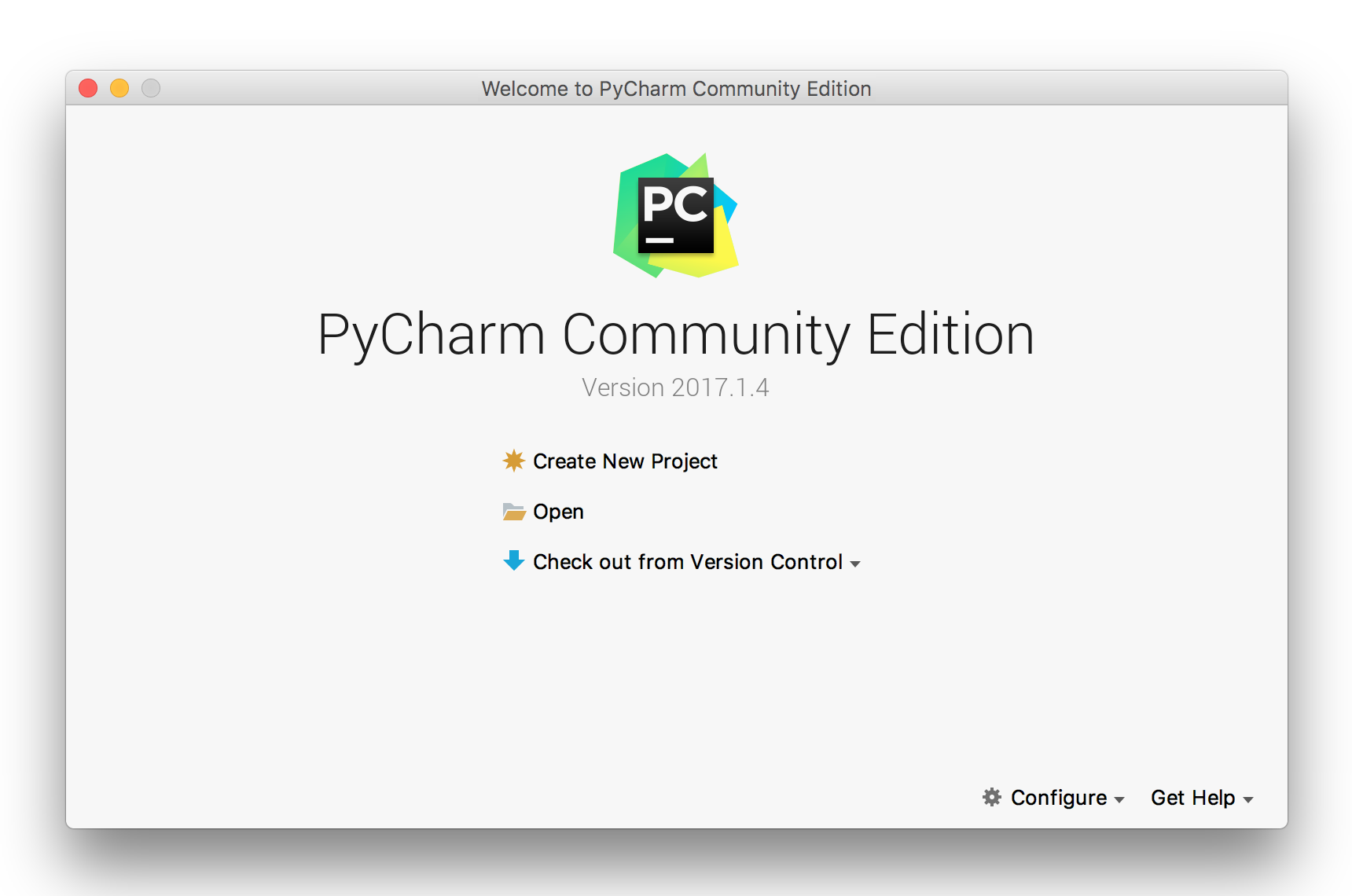
Task: Choose Open to browse projects
Action: tap(558, 512)
